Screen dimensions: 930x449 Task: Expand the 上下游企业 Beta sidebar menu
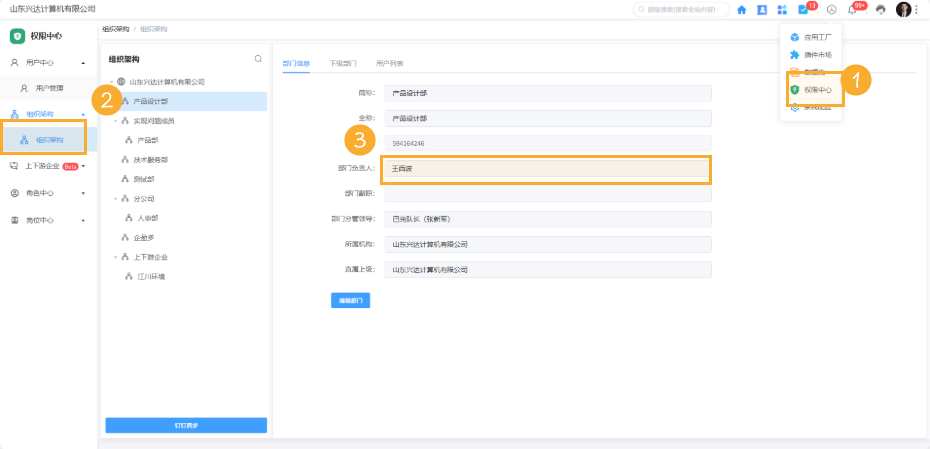84,166
